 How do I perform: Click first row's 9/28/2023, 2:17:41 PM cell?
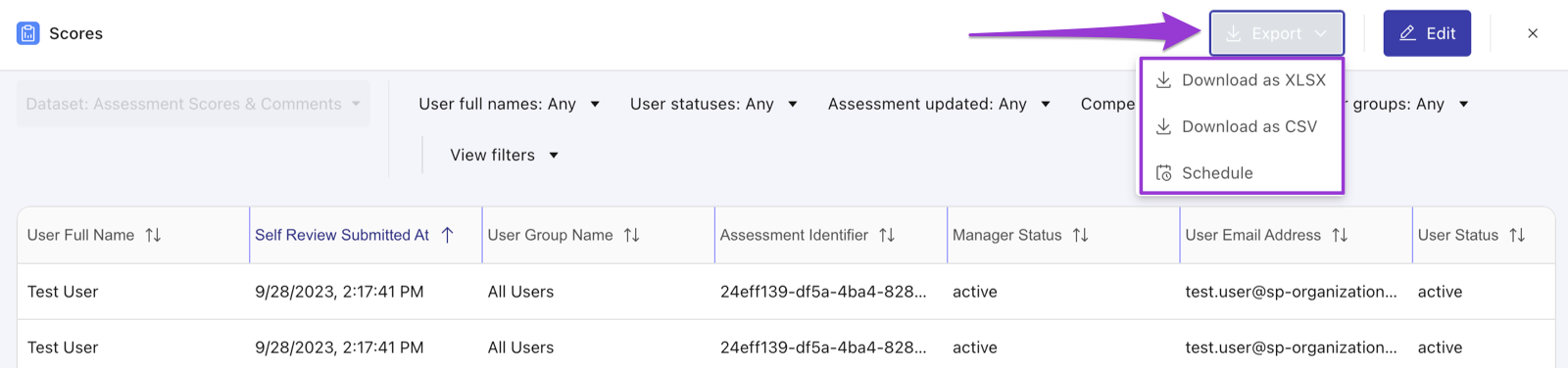pyautogui.click(x=339, y=292)
